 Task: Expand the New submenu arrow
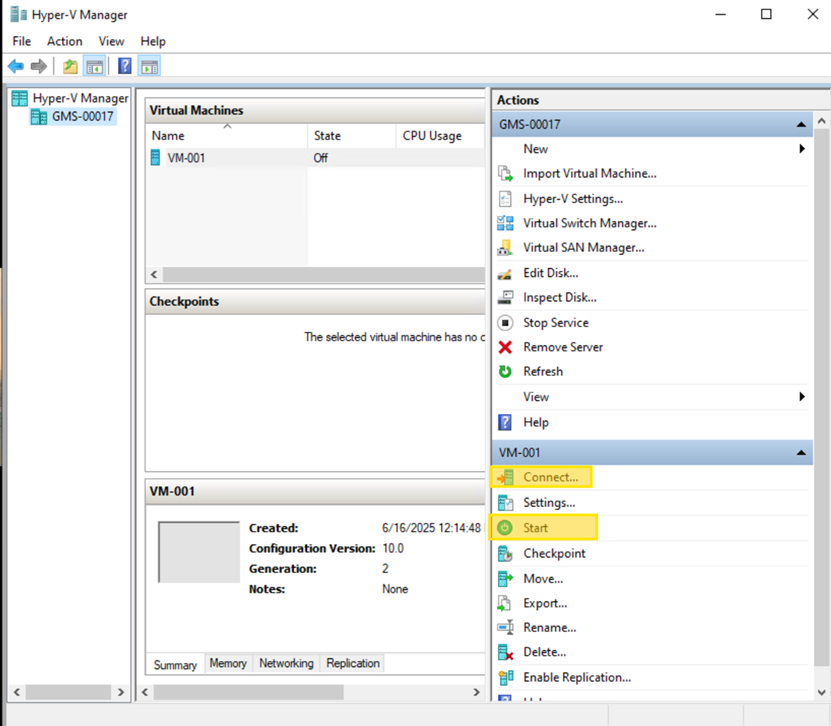click(802, 149)
